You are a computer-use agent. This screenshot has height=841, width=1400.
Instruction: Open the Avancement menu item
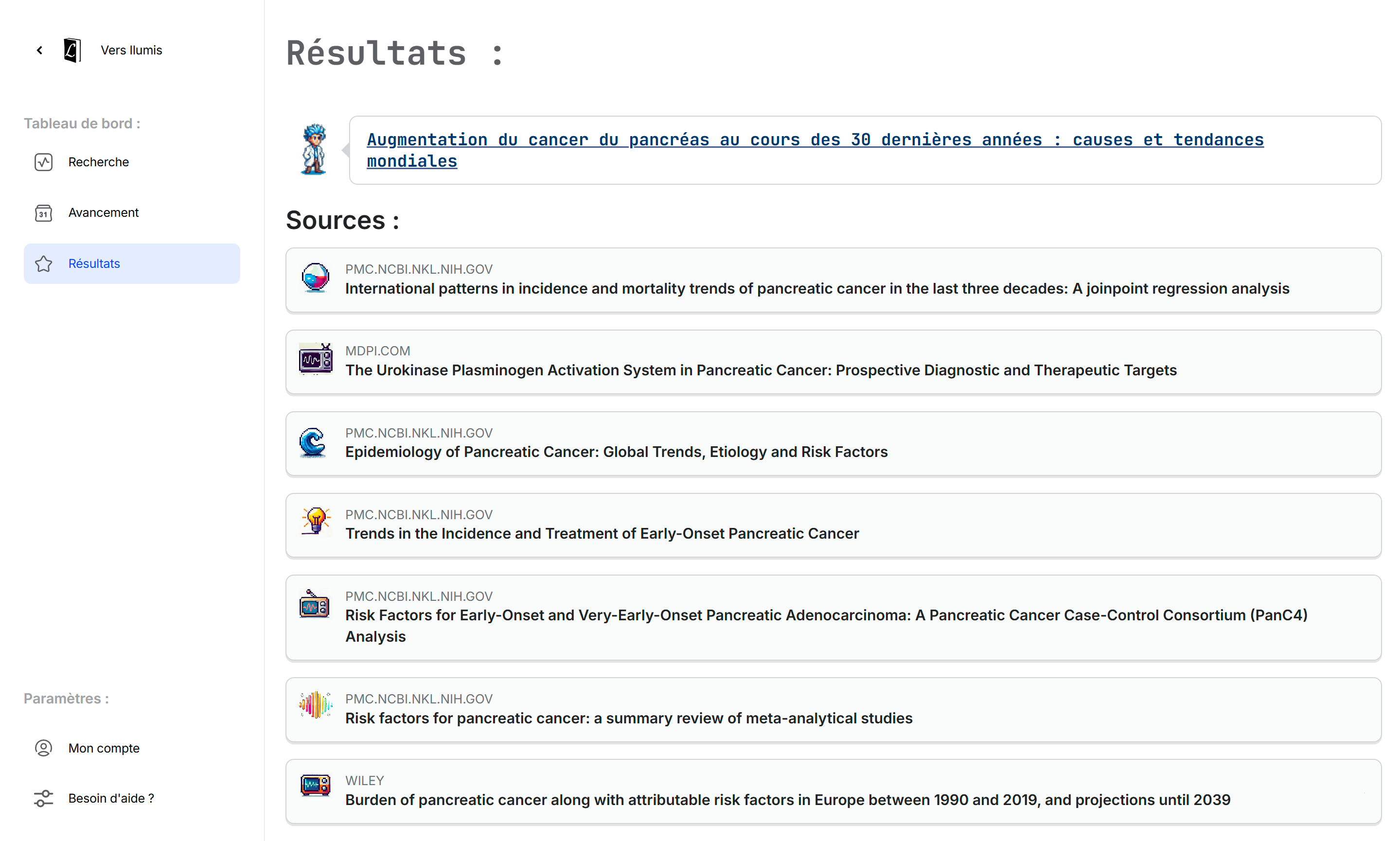point(103,213)
